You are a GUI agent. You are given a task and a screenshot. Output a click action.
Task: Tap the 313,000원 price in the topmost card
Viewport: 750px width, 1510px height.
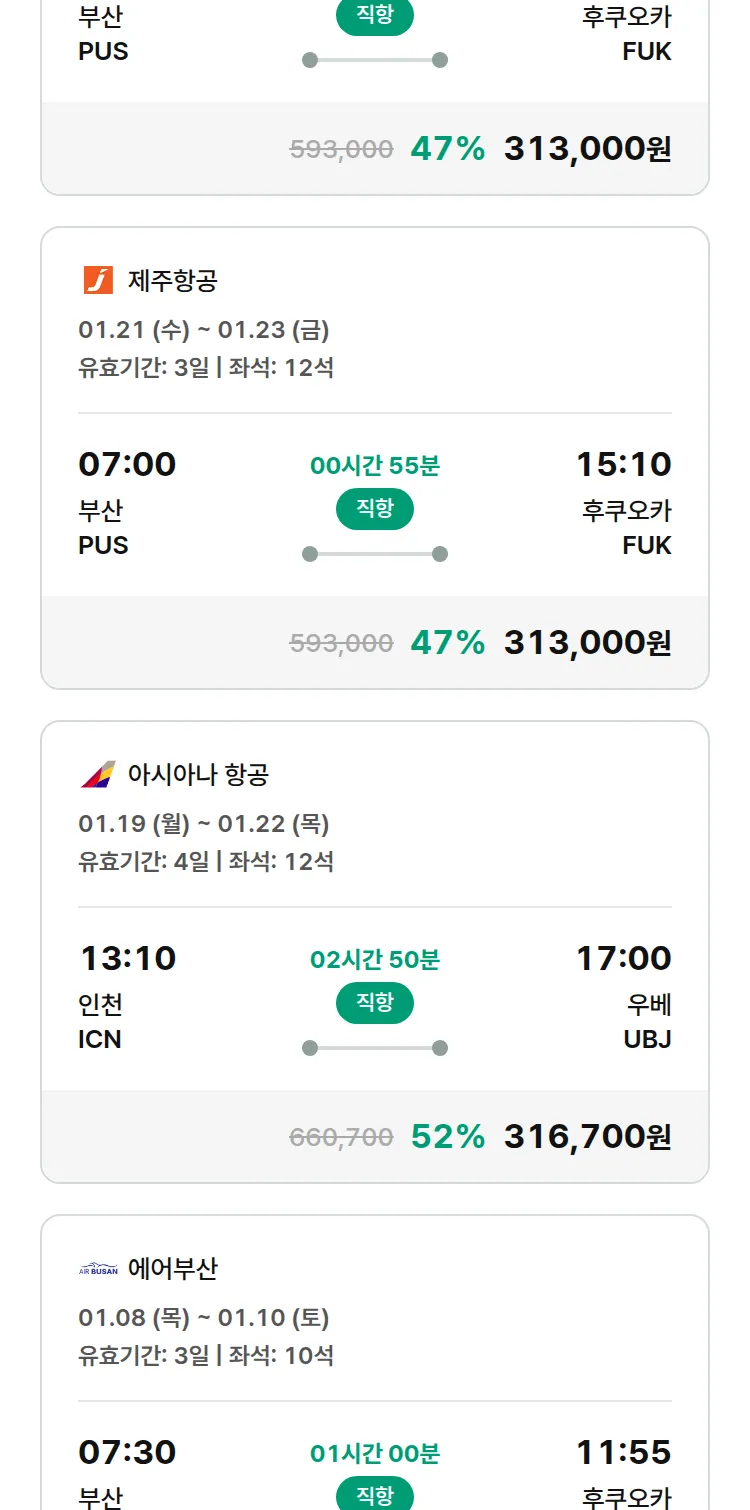587,149
